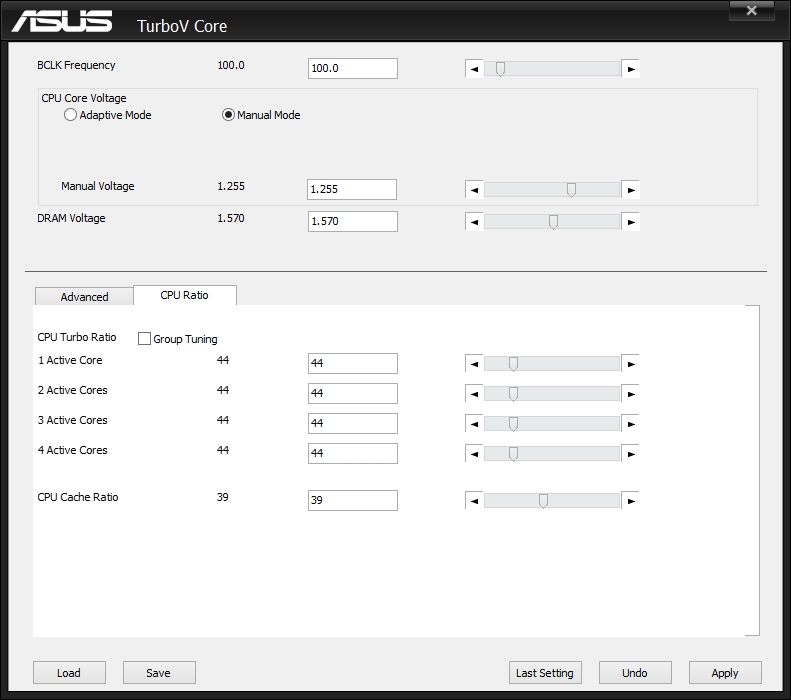Raise CPU Cache Ratio with right arrow
791x700 pixels.
[631, 501]
